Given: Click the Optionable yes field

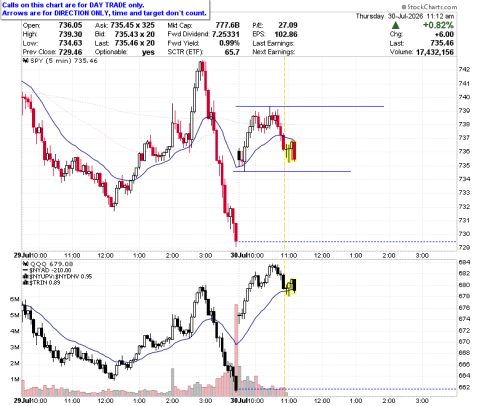Looking at the screenshot, I should tap(125, 52).
